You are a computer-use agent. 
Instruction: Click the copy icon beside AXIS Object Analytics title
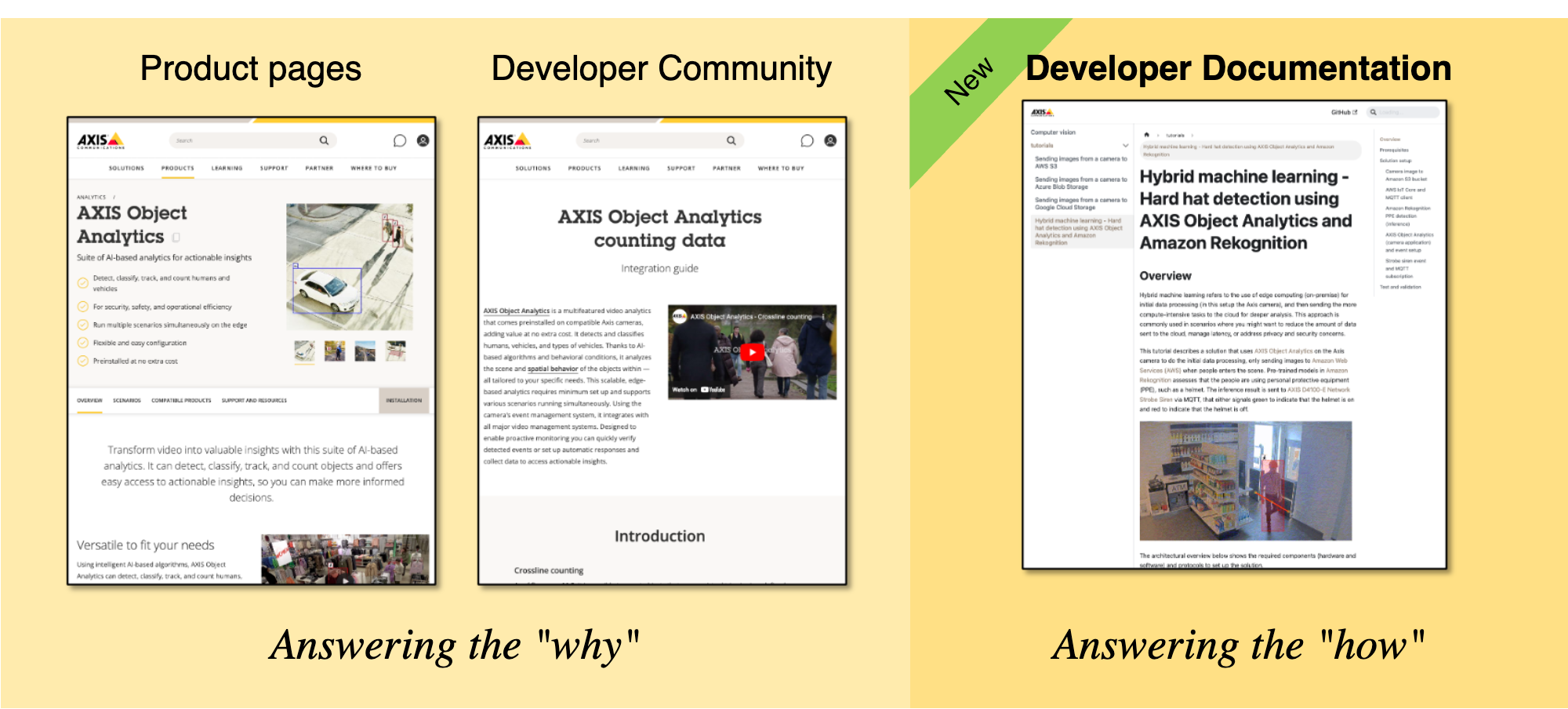tap(176, 237)
